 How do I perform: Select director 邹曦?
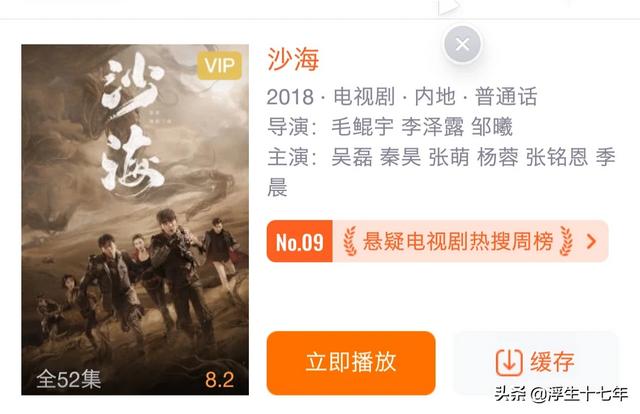click(492, 127)
